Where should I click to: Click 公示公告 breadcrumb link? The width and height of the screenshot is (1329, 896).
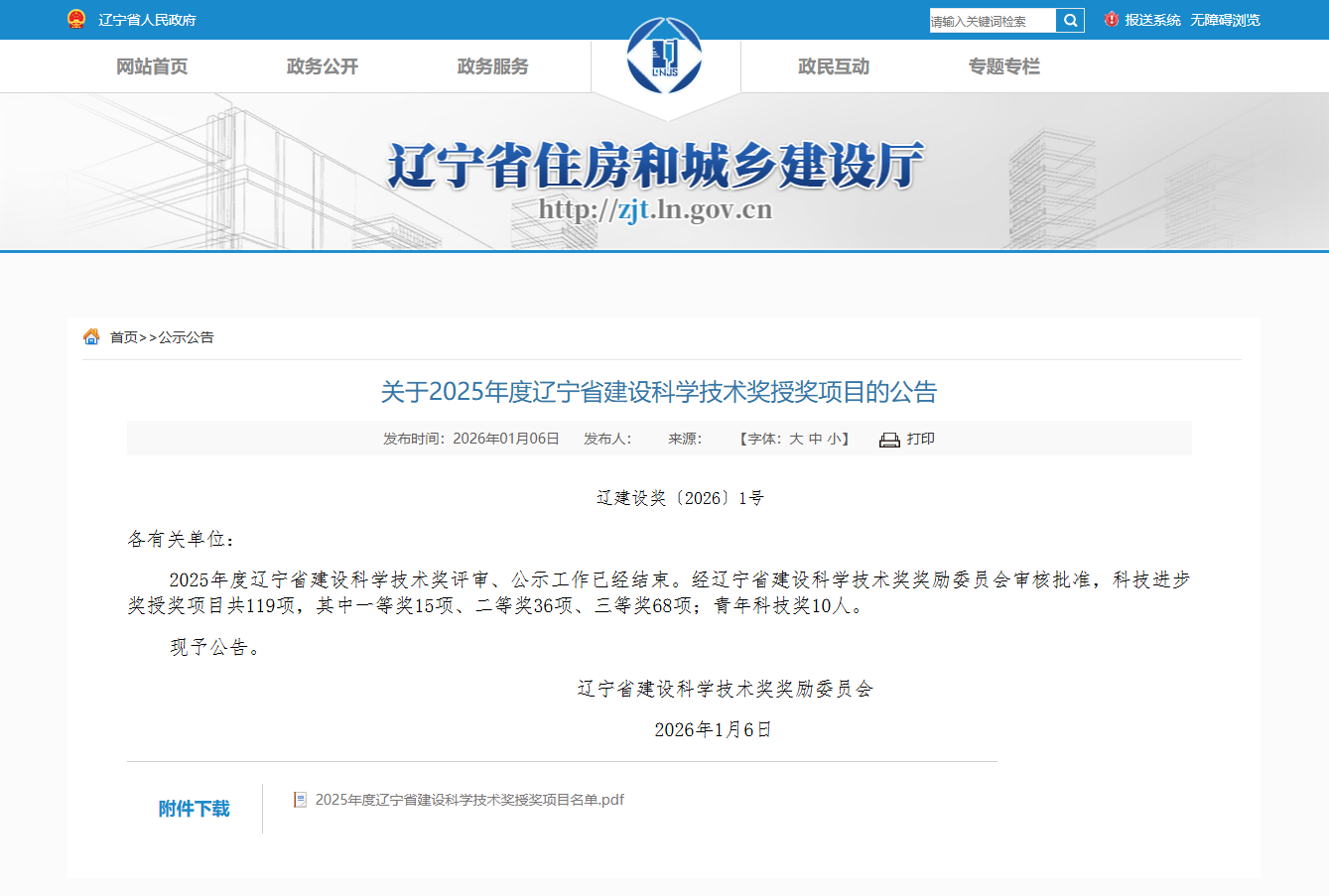[x=187, y=337]
